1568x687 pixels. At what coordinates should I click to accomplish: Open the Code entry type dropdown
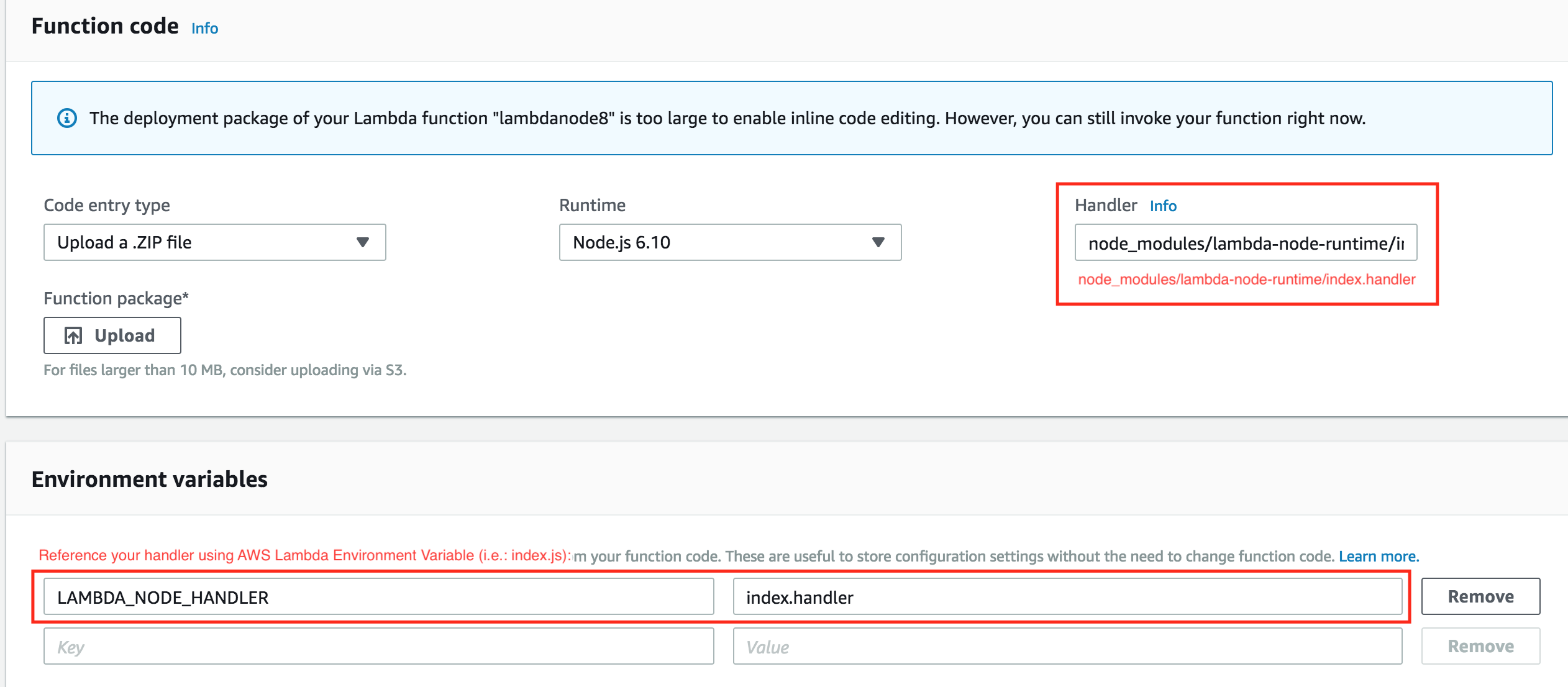[214, 242]
